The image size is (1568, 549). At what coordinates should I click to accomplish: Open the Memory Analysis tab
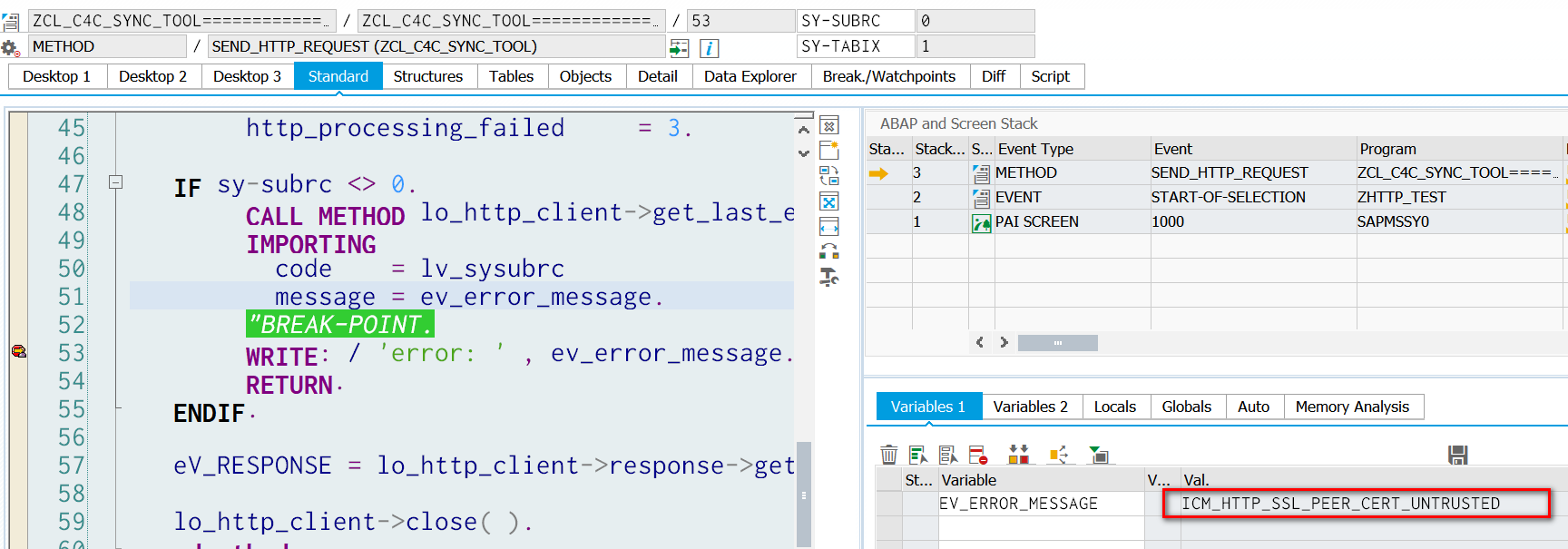(x=1353, y=407)
